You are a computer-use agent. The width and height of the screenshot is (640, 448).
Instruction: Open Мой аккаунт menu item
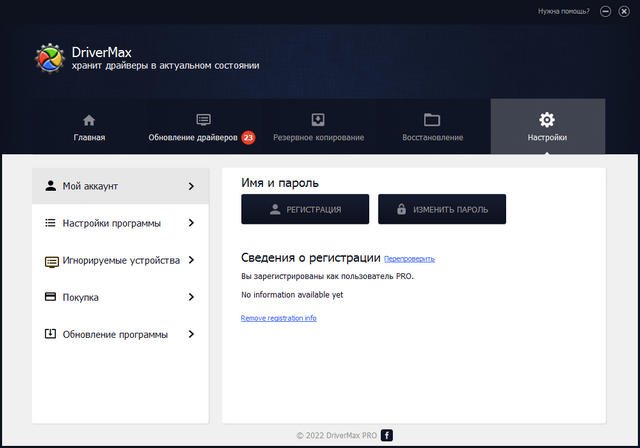pyautogui.click(x=120, y=186)
